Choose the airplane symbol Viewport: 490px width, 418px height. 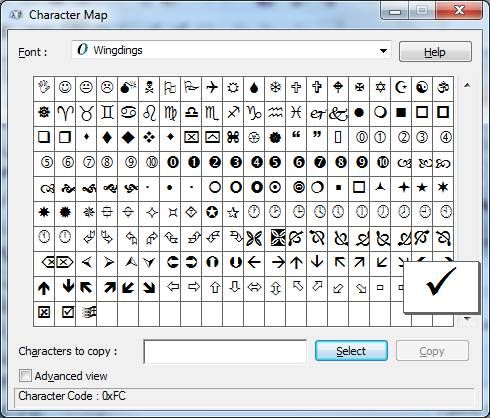click(212, 88)
